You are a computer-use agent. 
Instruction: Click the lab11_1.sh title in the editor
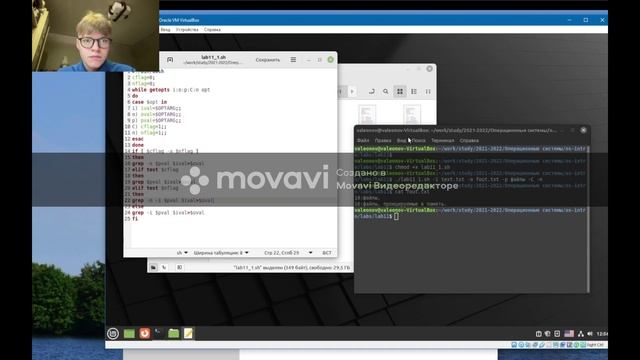click(213, 57)
